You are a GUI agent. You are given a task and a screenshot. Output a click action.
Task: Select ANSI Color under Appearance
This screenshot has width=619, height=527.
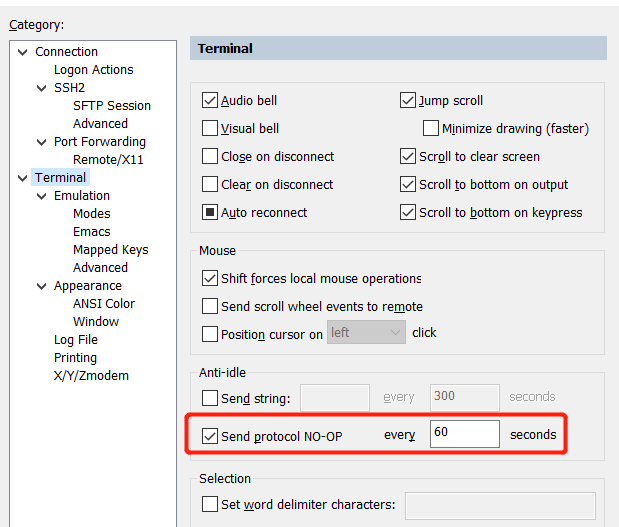(x=104, y=304)
